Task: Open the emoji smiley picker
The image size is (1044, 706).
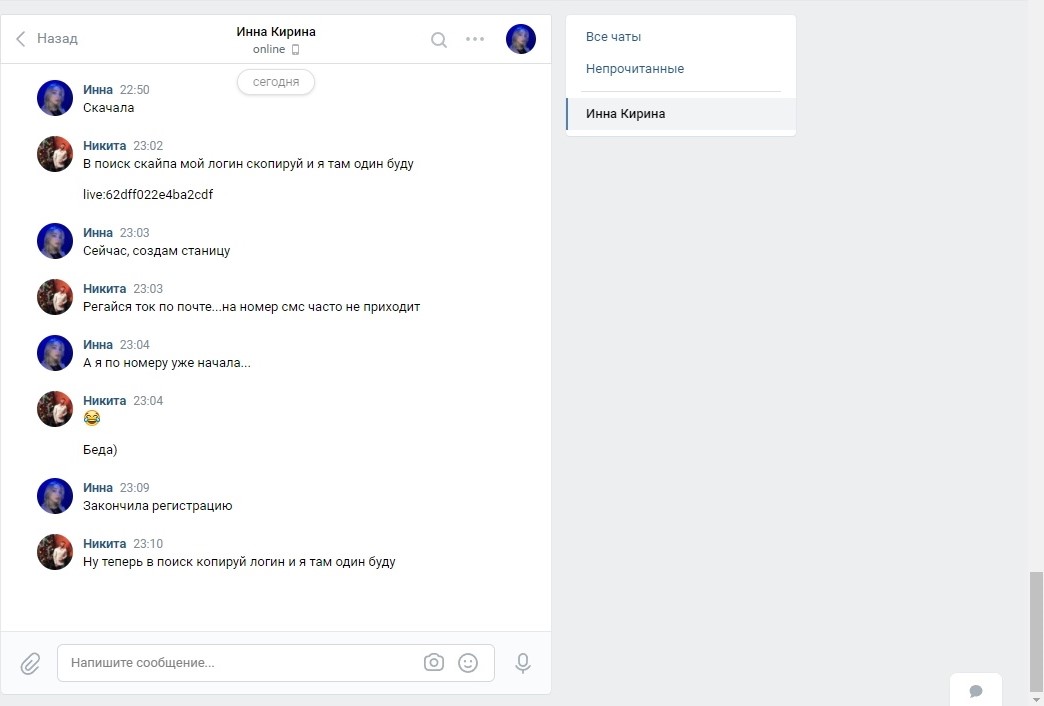Action: 468,663
